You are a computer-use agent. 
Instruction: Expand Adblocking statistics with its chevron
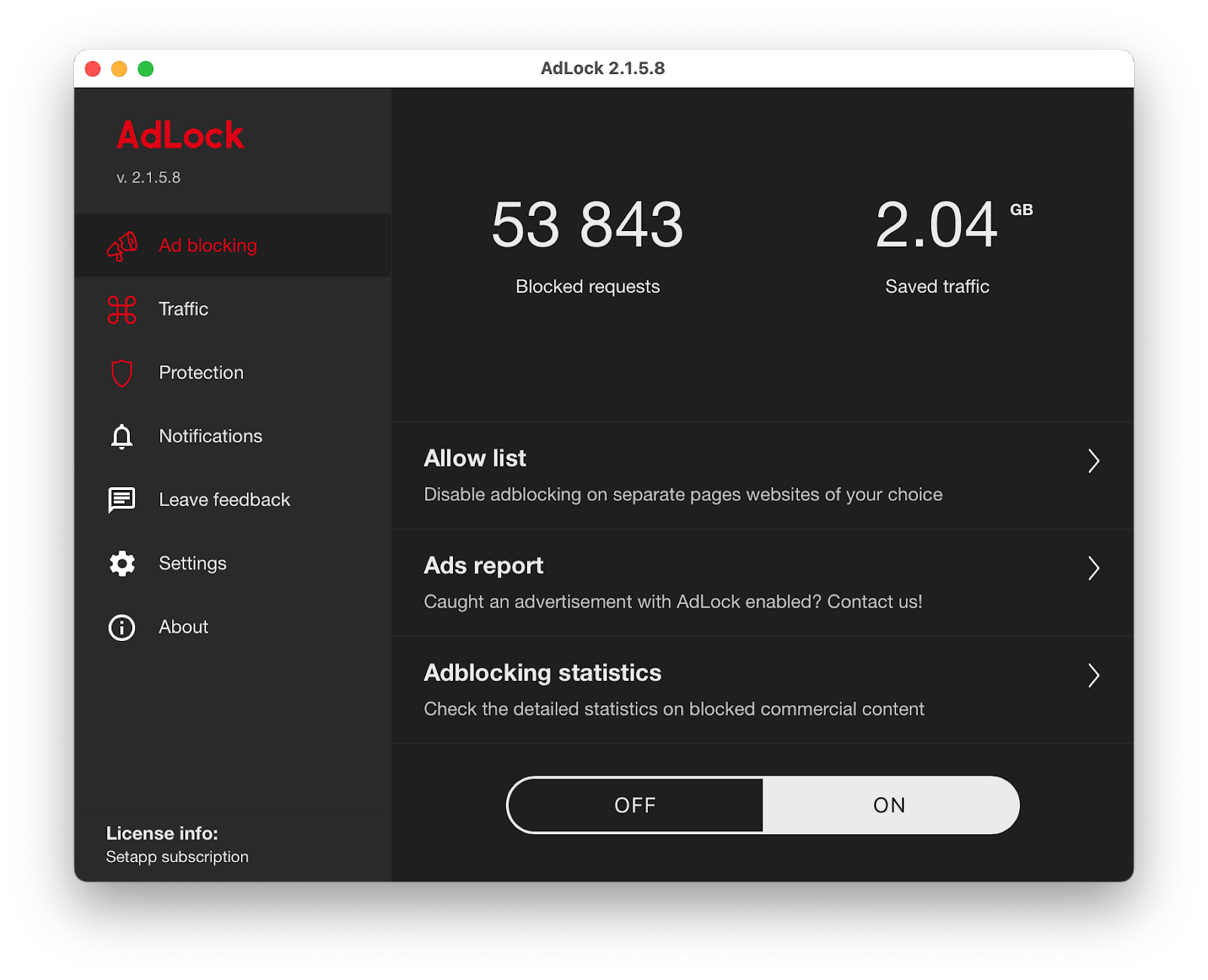pos(1093,675)
